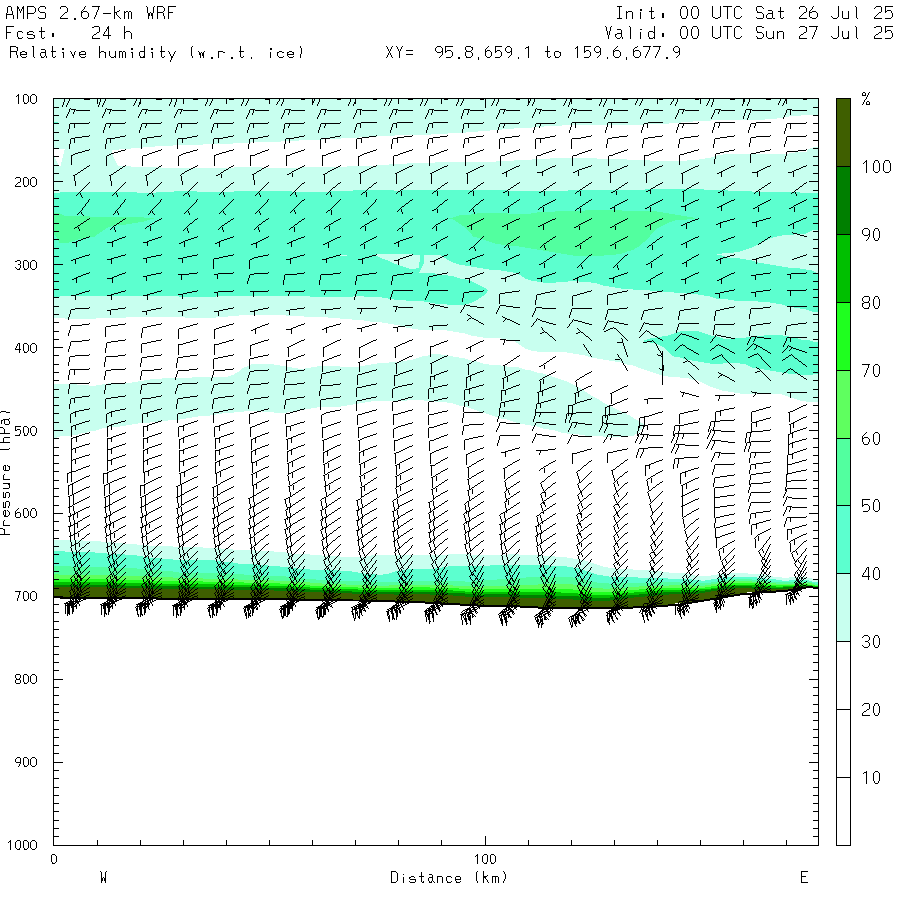Click the 100 hPa pressure axis label
900x900 pixels.
[x=26, y=99]
